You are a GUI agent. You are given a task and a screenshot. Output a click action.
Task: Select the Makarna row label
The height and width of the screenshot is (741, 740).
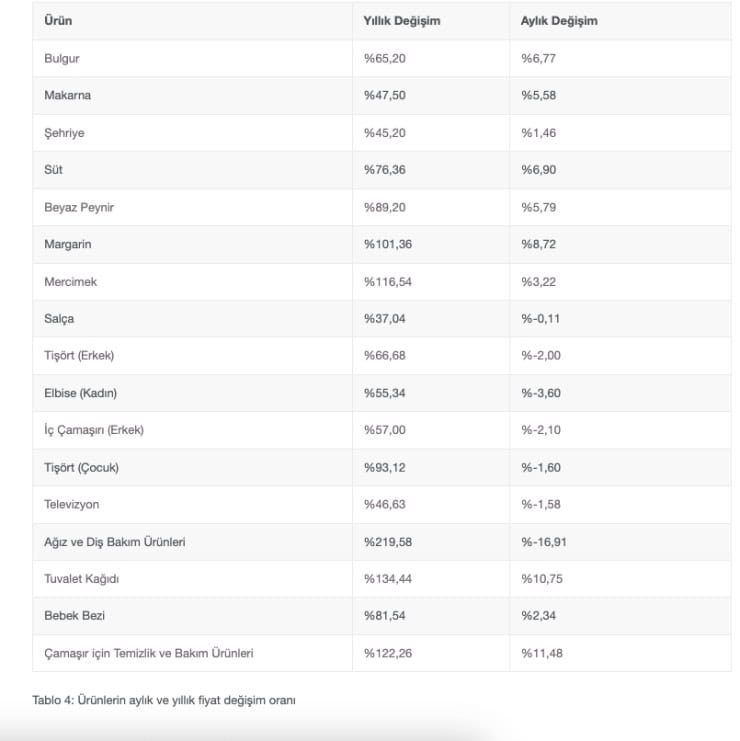[x=68, y=96]
